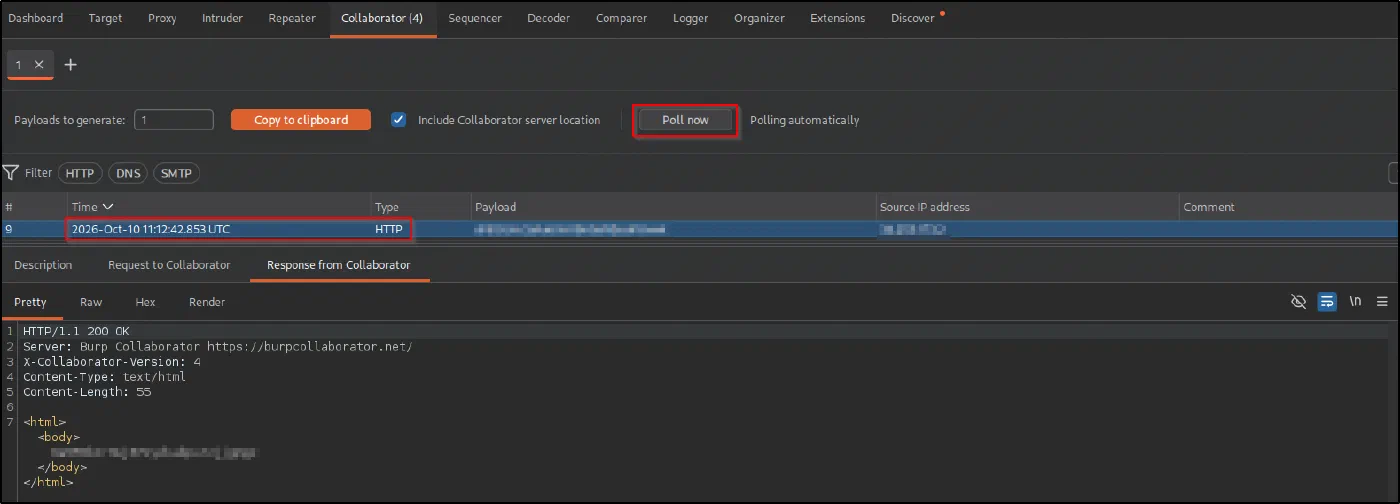Screen dimensions: 1400x504
Task: Switch to Render view
Action: [x=207, y=302]
